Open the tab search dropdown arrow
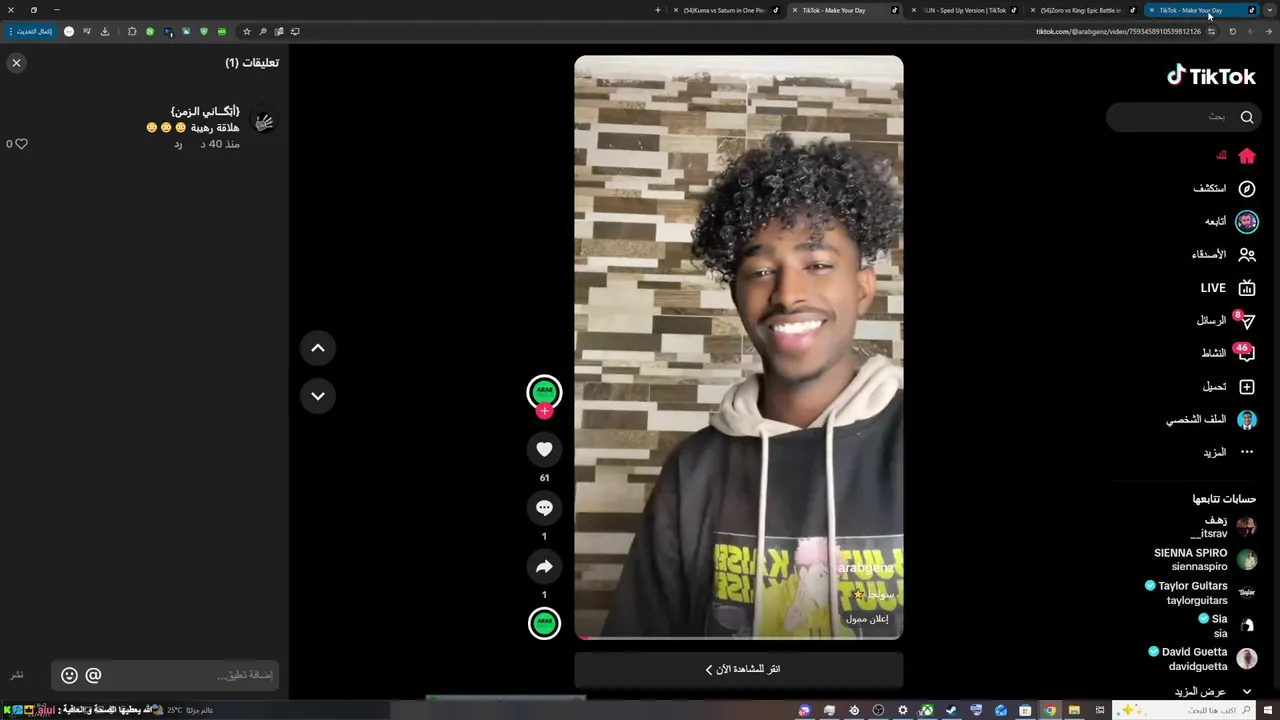The width and height of the screenshot is (1280, 720). point(1270,10)
